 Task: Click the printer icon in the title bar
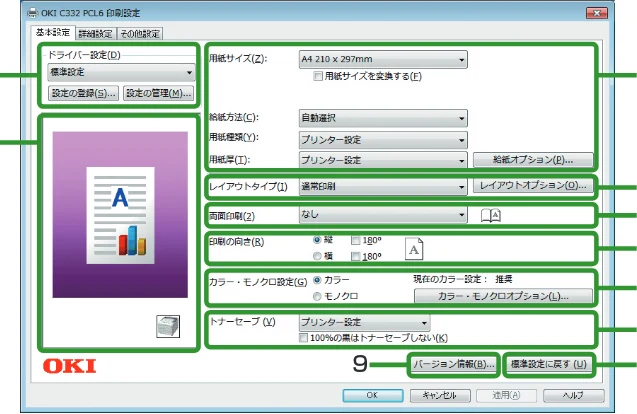coord(32,13)
